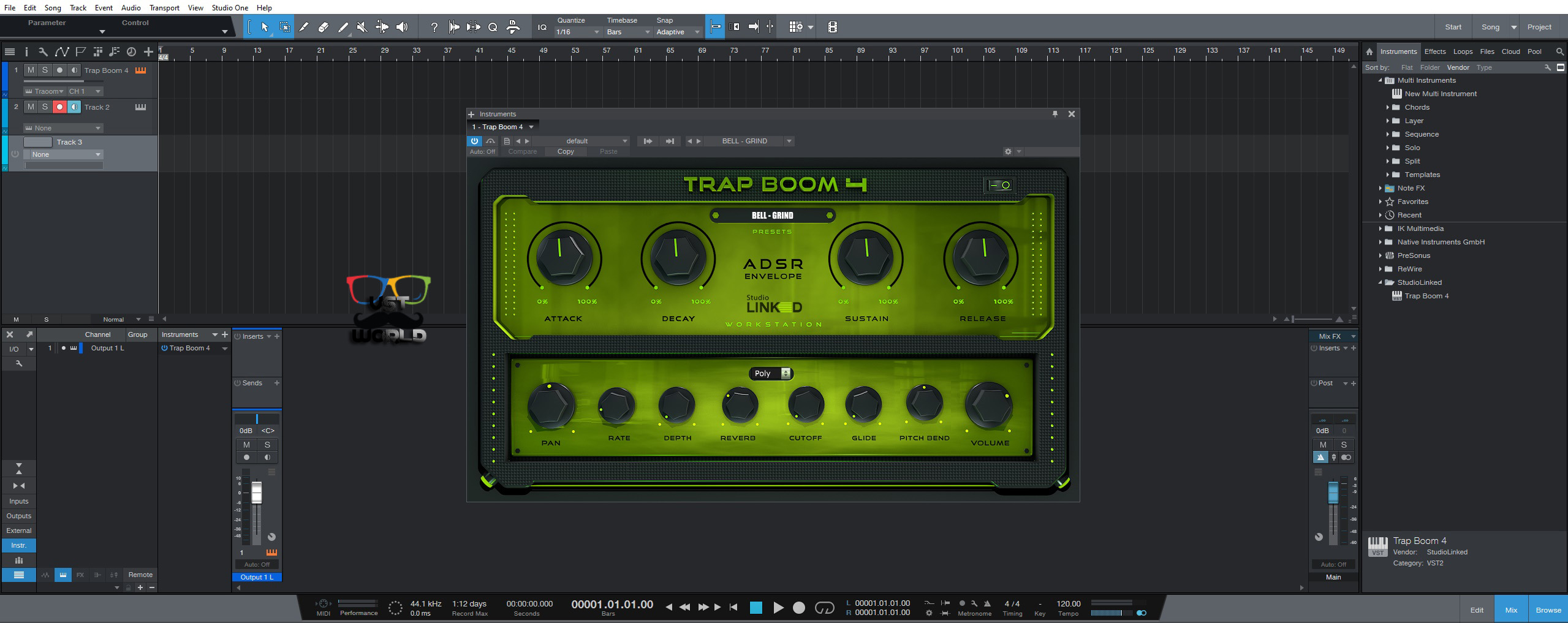Viewport: 1568px width, 623px height.
Task: Open the video player film icon
Action: coord(832,27)
